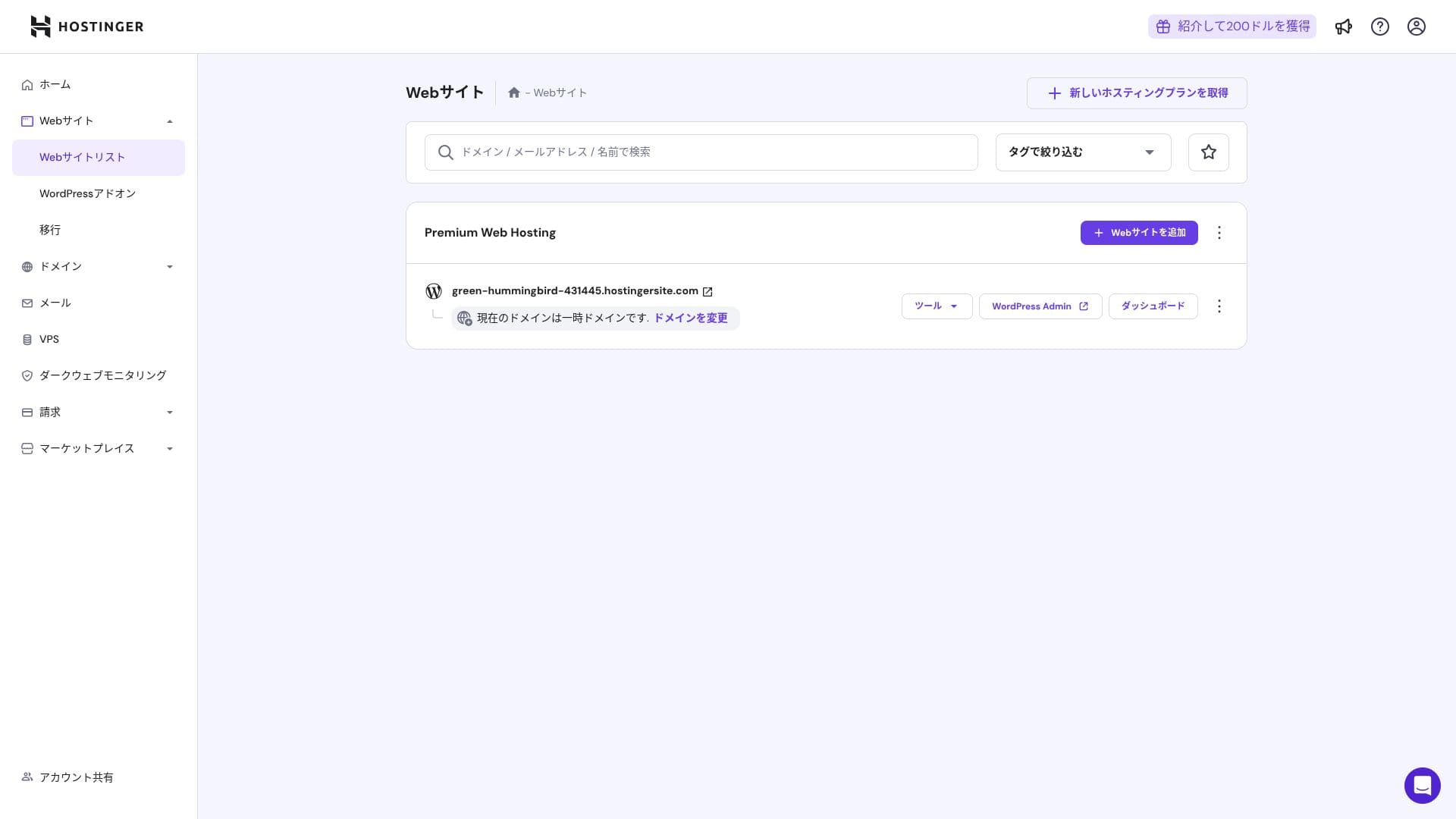This screenshot has height=819, width=1456.
Task: Click the 請求 card icon
Action: coord(27,413)
